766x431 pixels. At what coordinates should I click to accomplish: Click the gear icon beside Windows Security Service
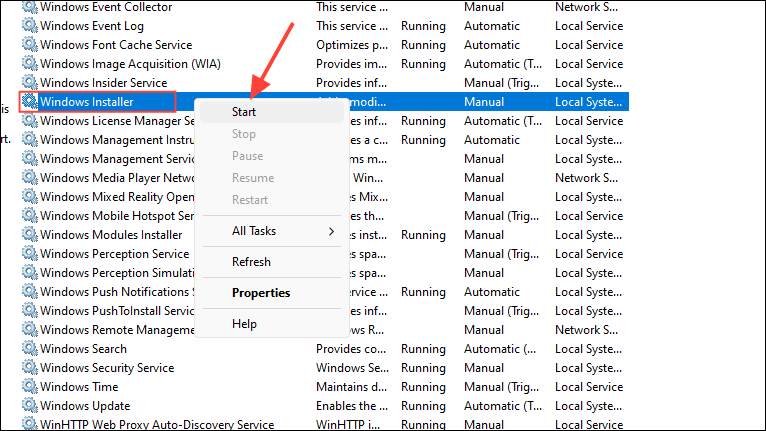pos(30,367)
